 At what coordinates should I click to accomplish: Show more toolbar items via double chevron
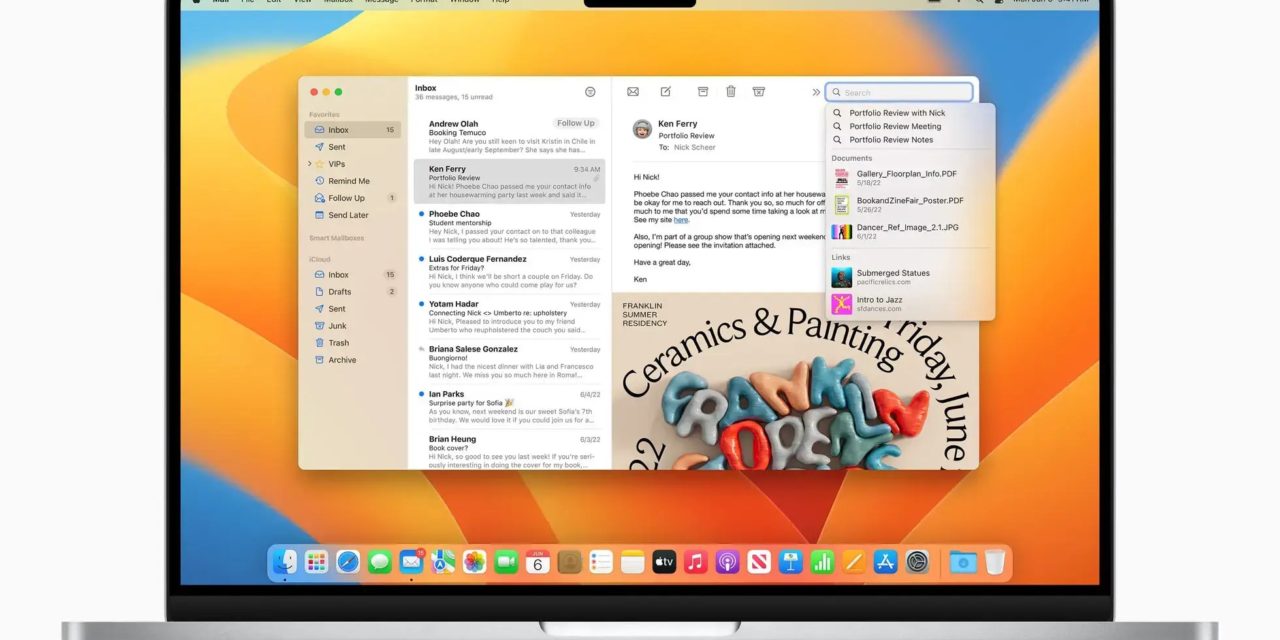[816, 92]
